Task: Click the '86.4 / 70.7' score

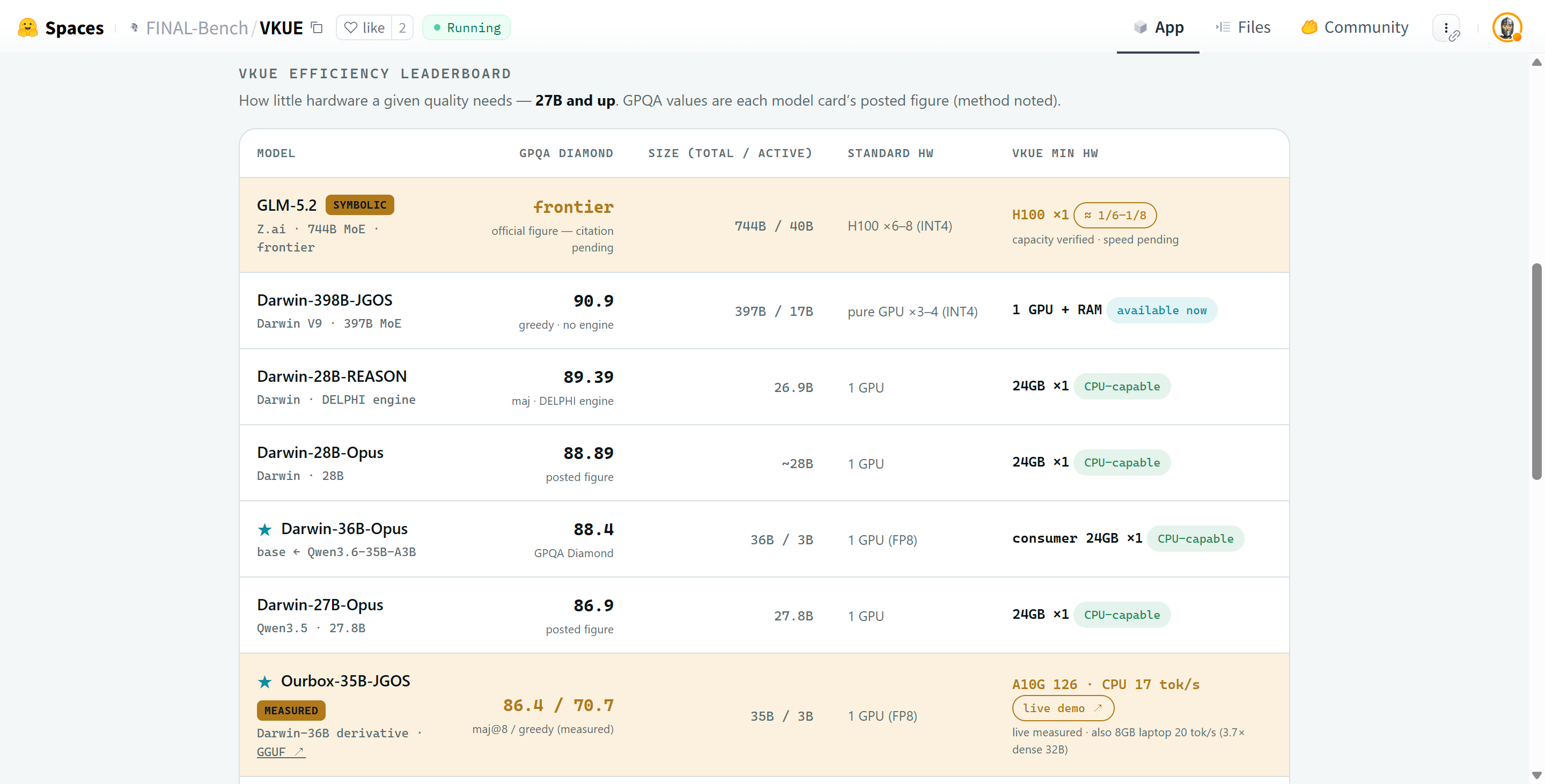Action: pyautogui.click(x=558, y=705)
